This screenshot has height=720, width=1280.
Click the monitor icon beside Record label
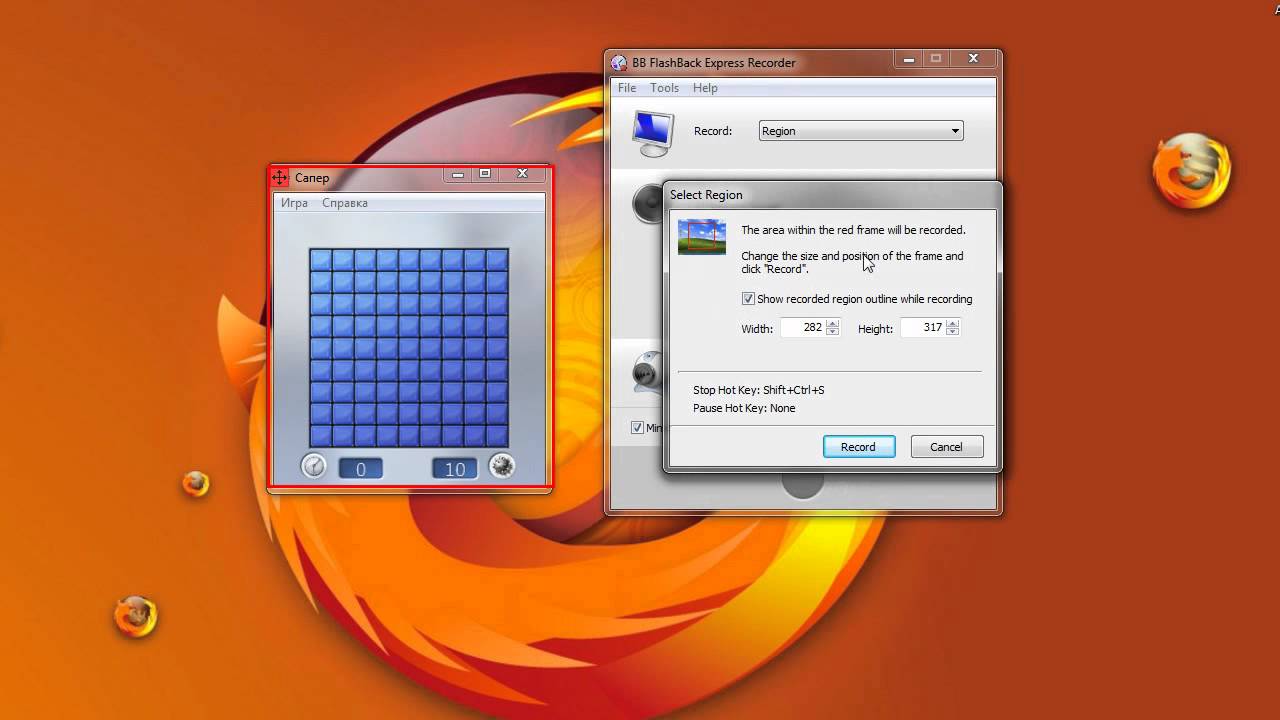[x=654, y=133]
